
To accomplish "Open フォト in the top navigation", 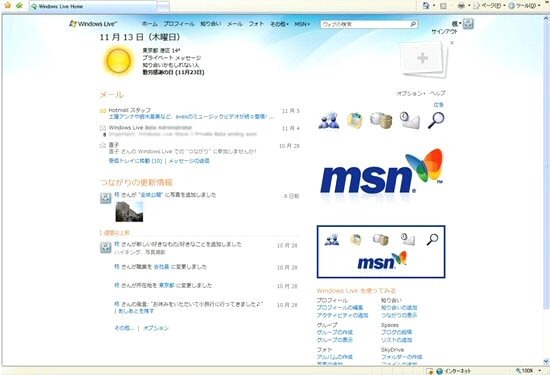I will point(256,24).
